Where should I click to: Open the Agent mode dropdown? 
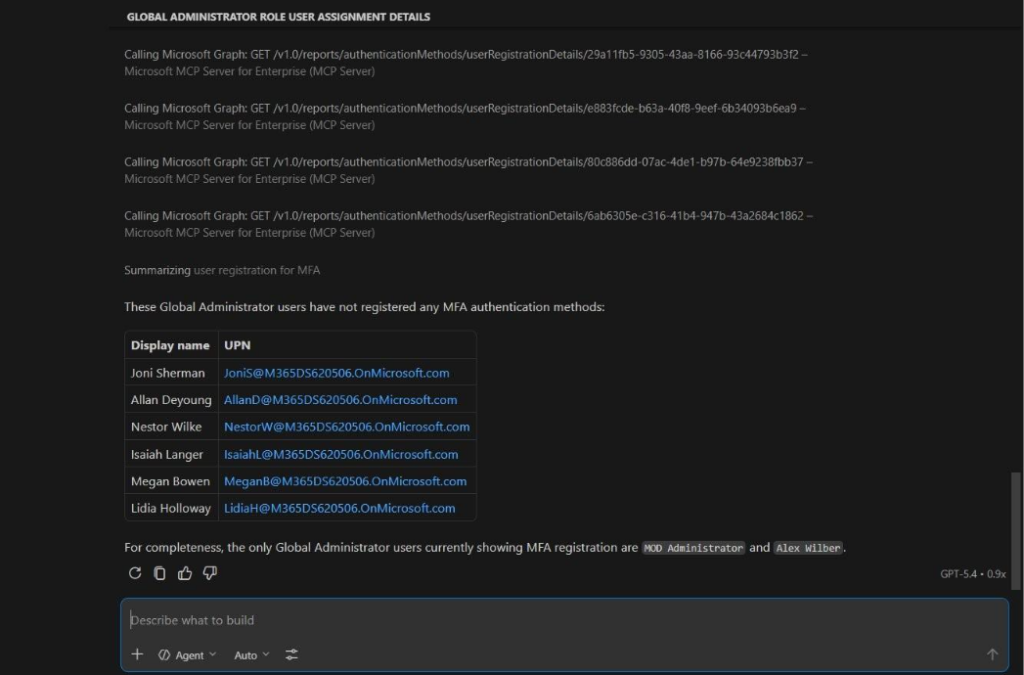click(187, 655)
